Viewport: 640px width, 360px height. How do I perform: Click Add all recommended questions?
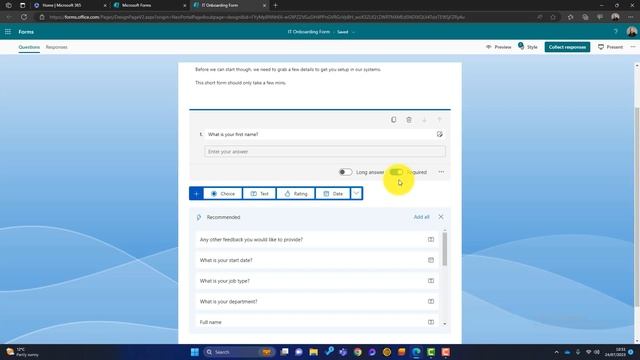[x=421, y=217]
